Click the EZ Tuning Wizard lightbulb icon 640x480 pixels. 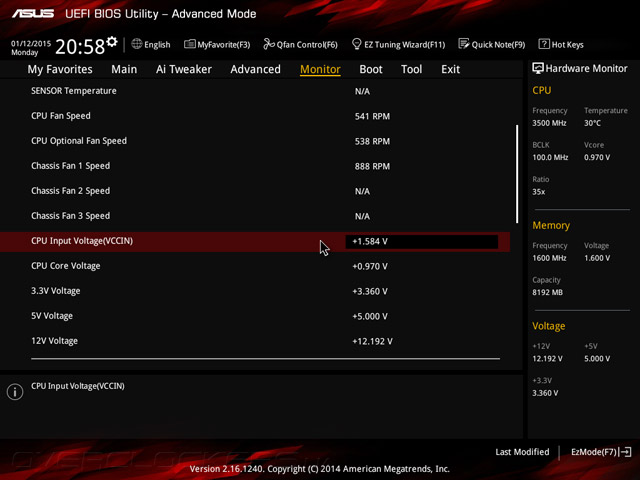pyautogui.click(x=356, y=44)
